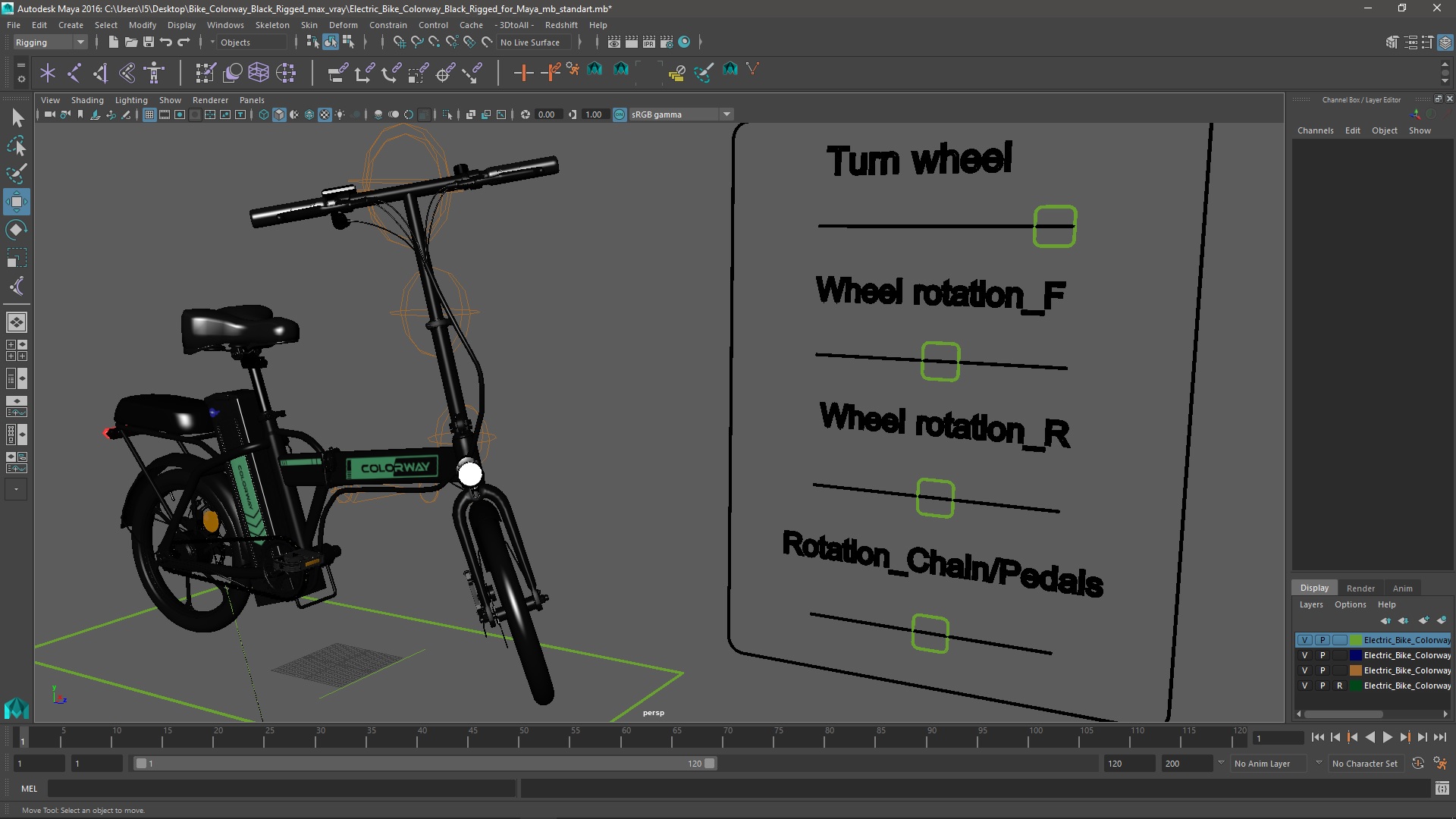Create a new scene with New icon
The height and width of the screenshot is (819, 1456).
(x=113, y=42)
